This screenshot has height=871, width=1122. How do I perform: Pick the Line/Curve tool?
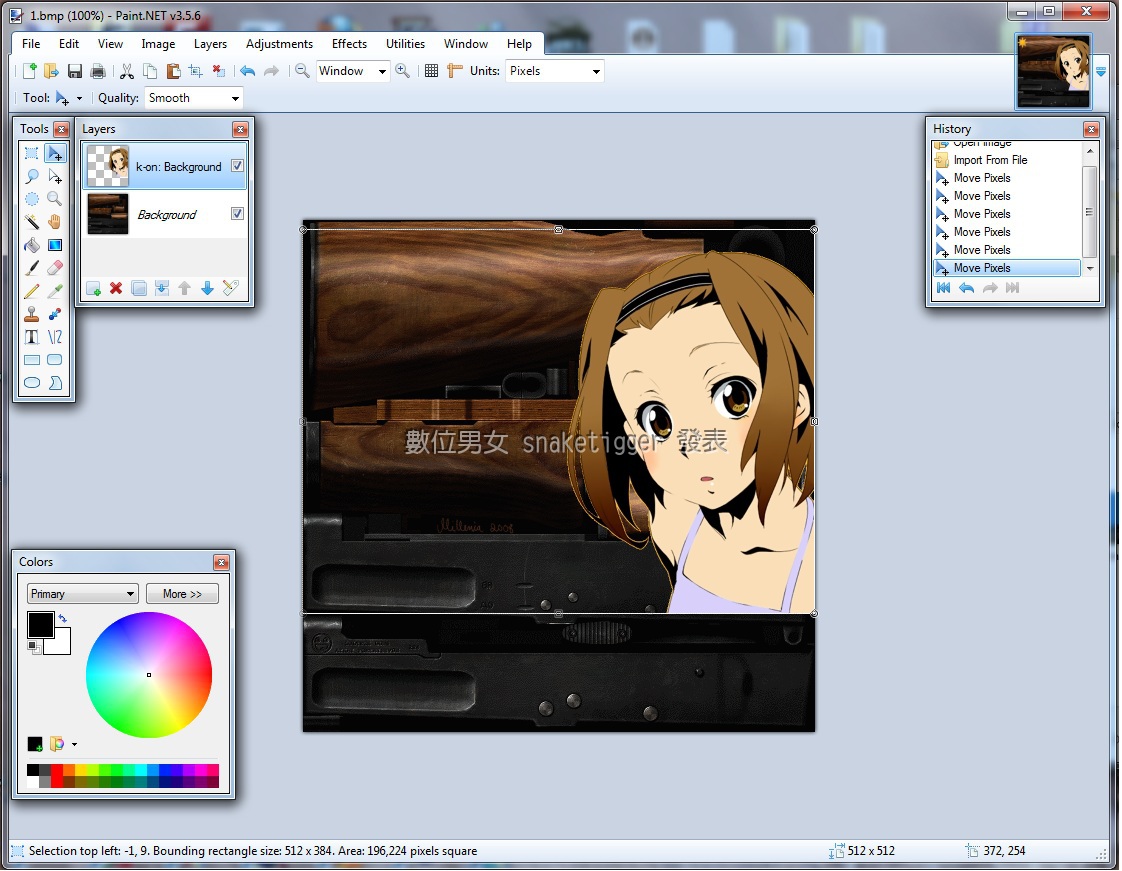point(54,336)
